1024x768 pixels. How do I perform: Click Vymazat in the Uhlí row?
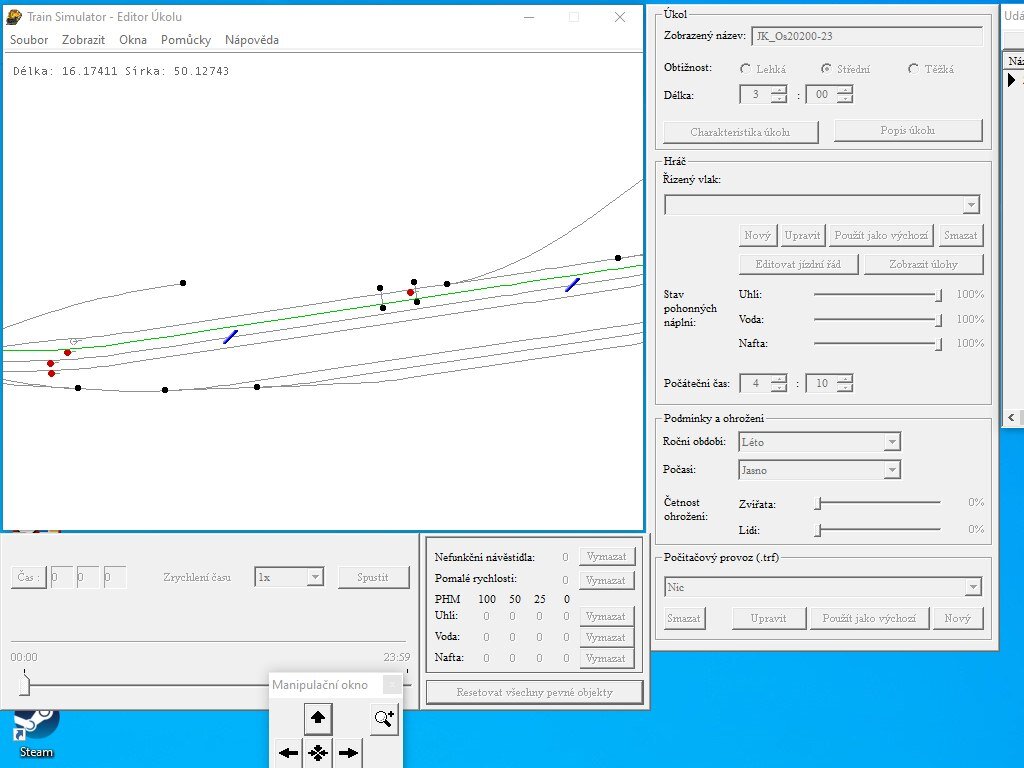tap(606, 616)
